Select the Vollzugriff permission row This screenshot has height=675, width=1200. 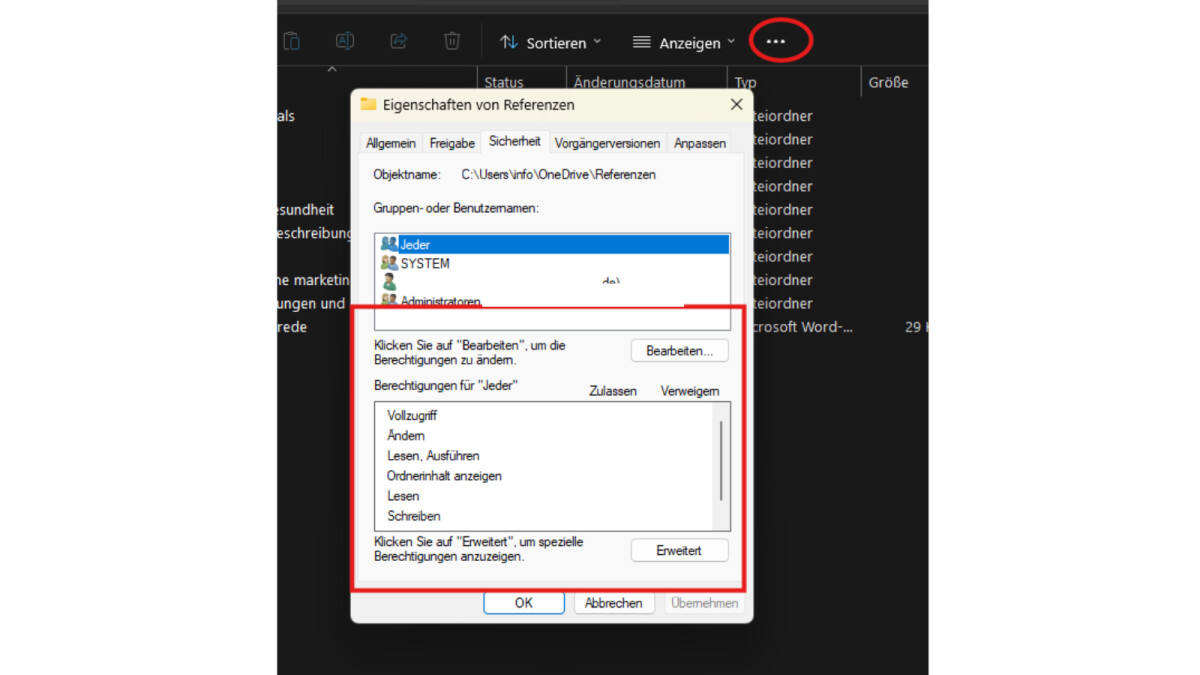[412, 415]
